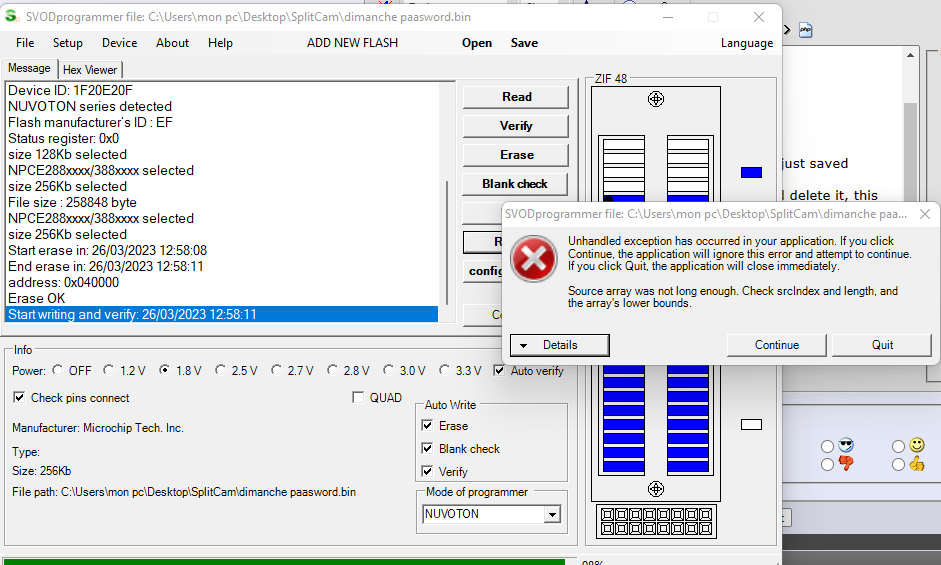
Task: Open the File menu
Action: pyautogui.click(x=25, y=43)
